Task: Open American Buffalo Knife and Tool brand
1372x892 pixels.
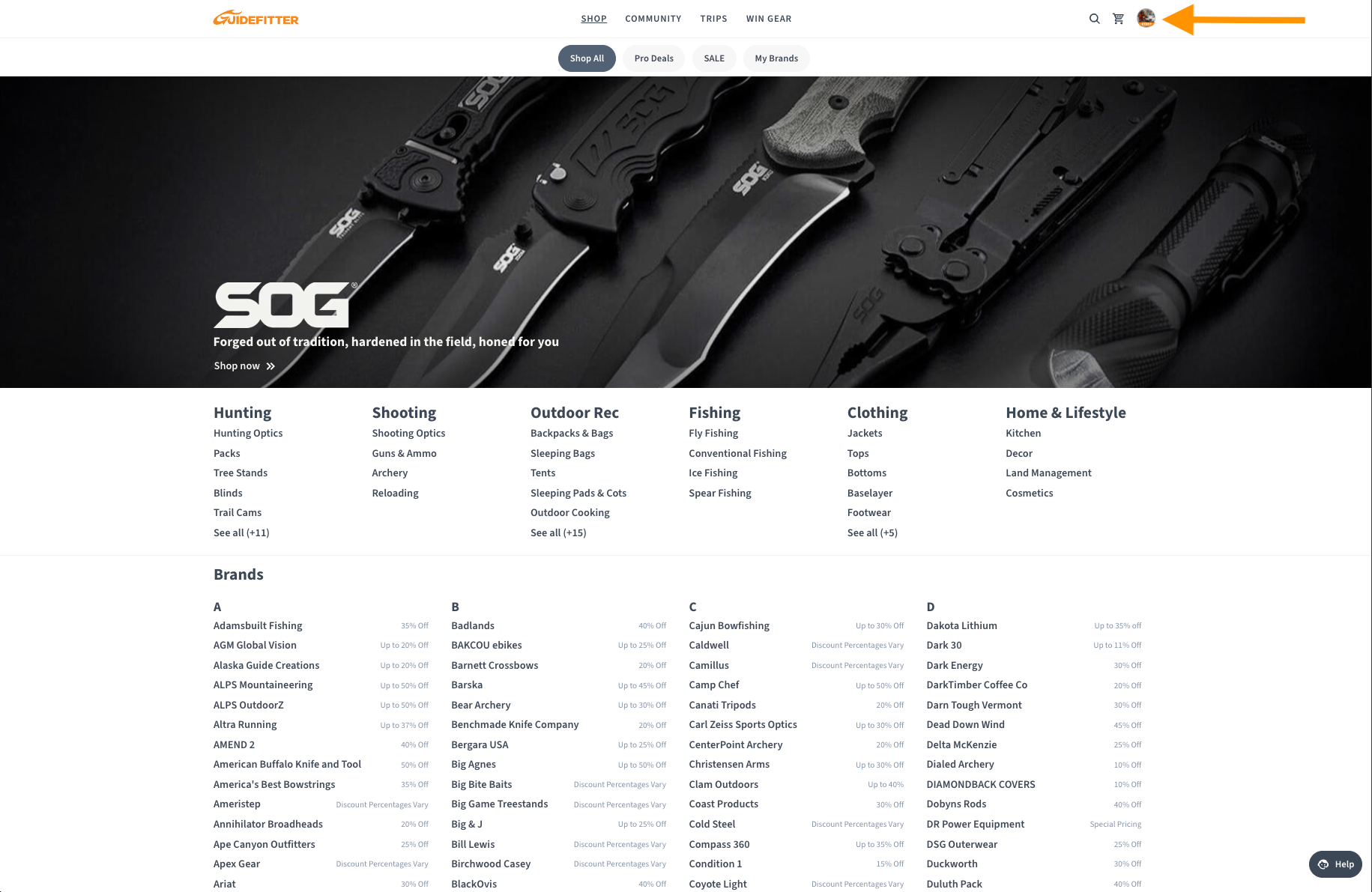Action: click(x=287, y=765)
